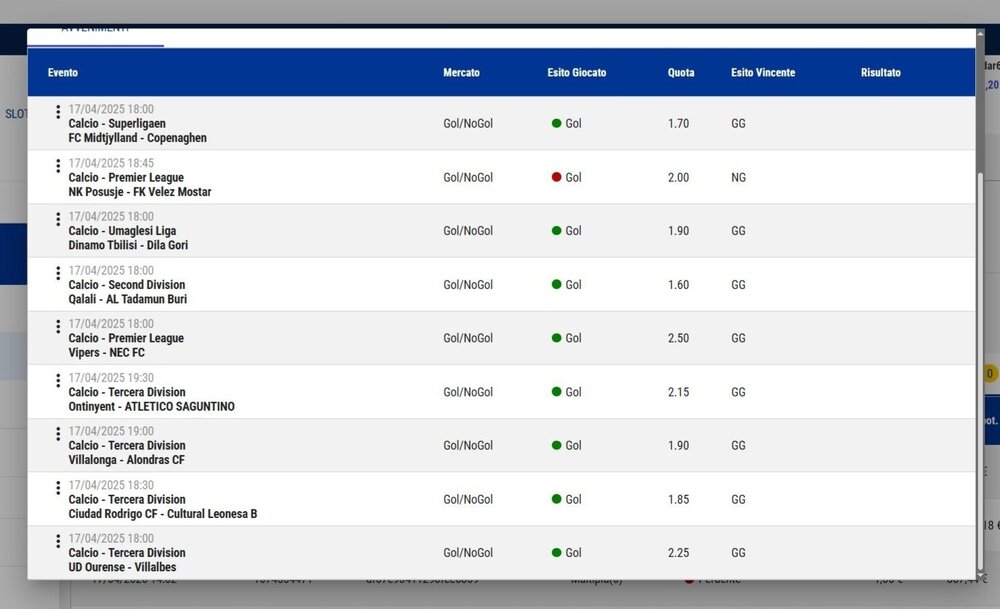This screenshot has height=609, width=1000.
Task: Open three-dot menu for NK Posusje - FK Velez Mostar
Action: 58,166
